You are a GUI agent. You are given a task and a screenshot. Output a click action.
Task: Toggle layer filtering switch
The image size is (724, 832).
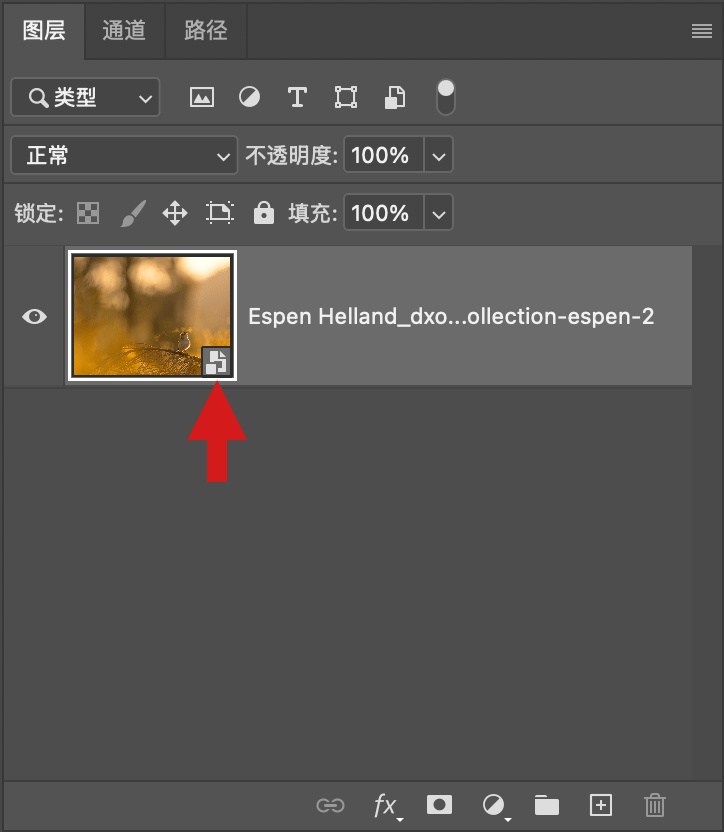tap(445, 97)
